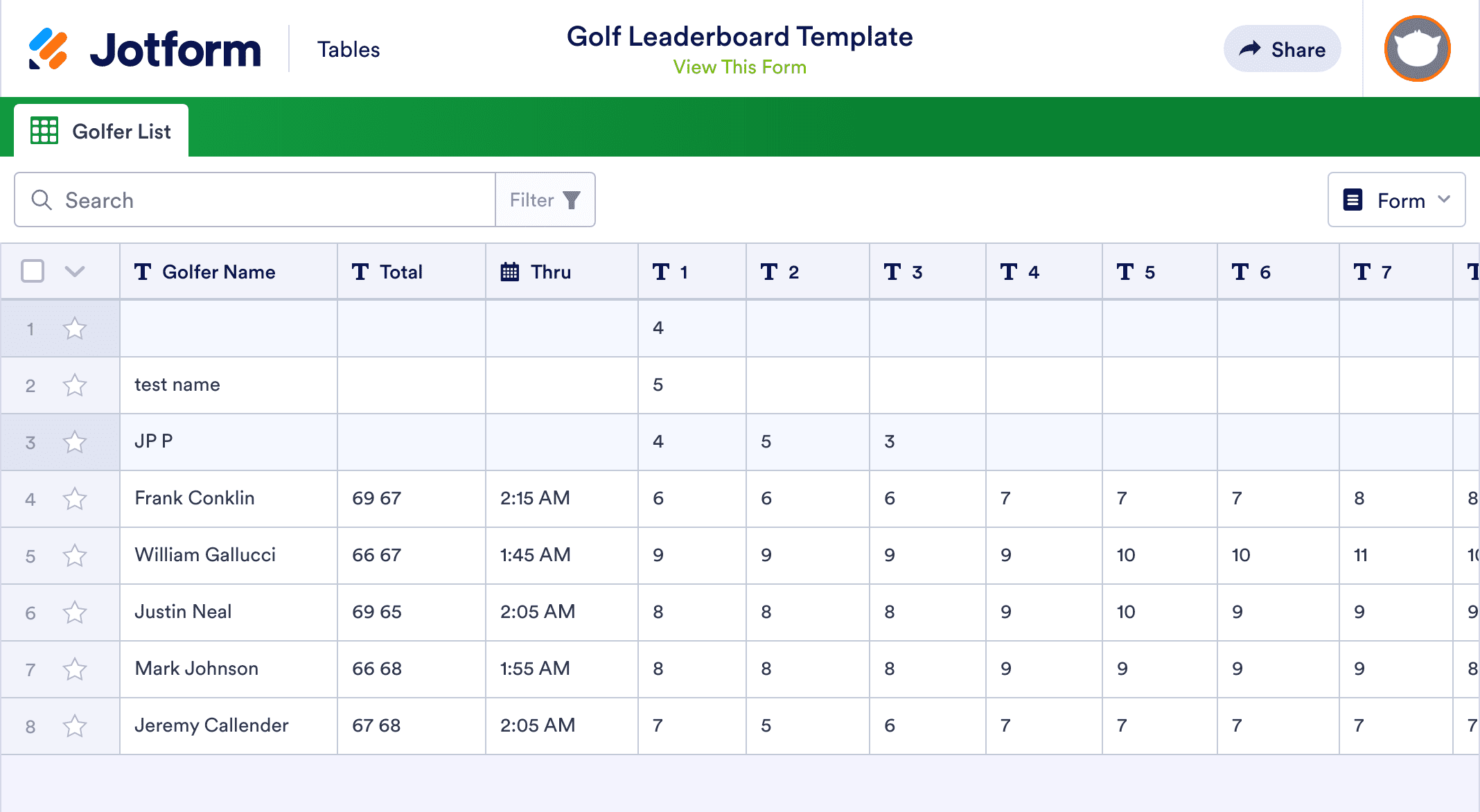The height and width of the screenshot is (812, 1480).
Task: Click the Golfer List grid icon
Action: click(x=44, y=131)
